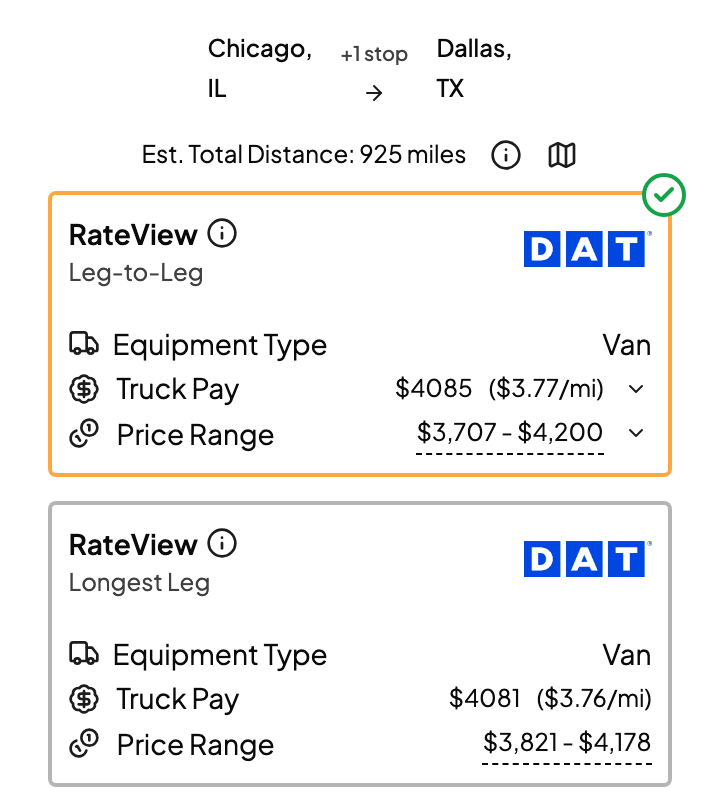
Task: Expand Truck Pay $4085 chevron
Action: tap(636, 389)
